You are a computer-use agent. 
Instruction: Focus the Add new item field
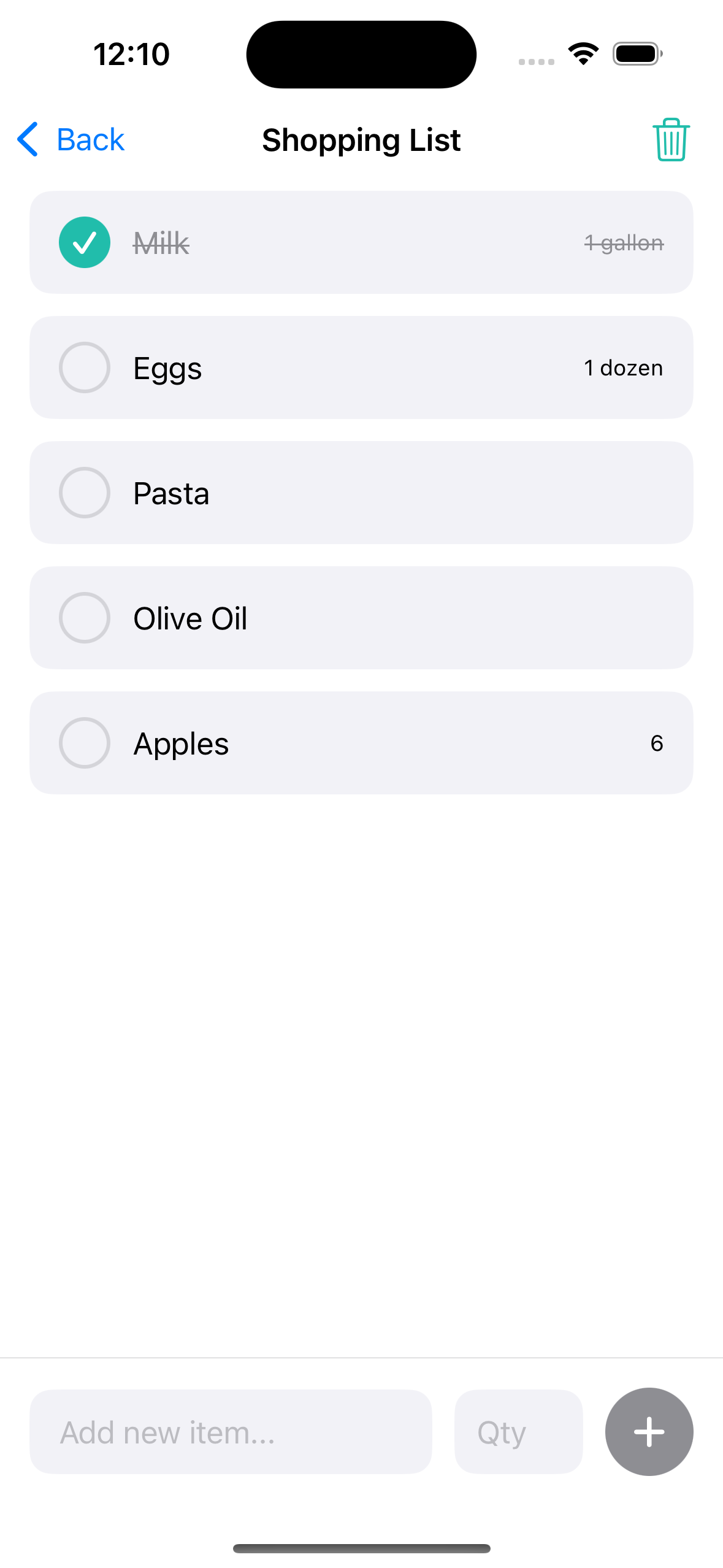click(231, 1432)
